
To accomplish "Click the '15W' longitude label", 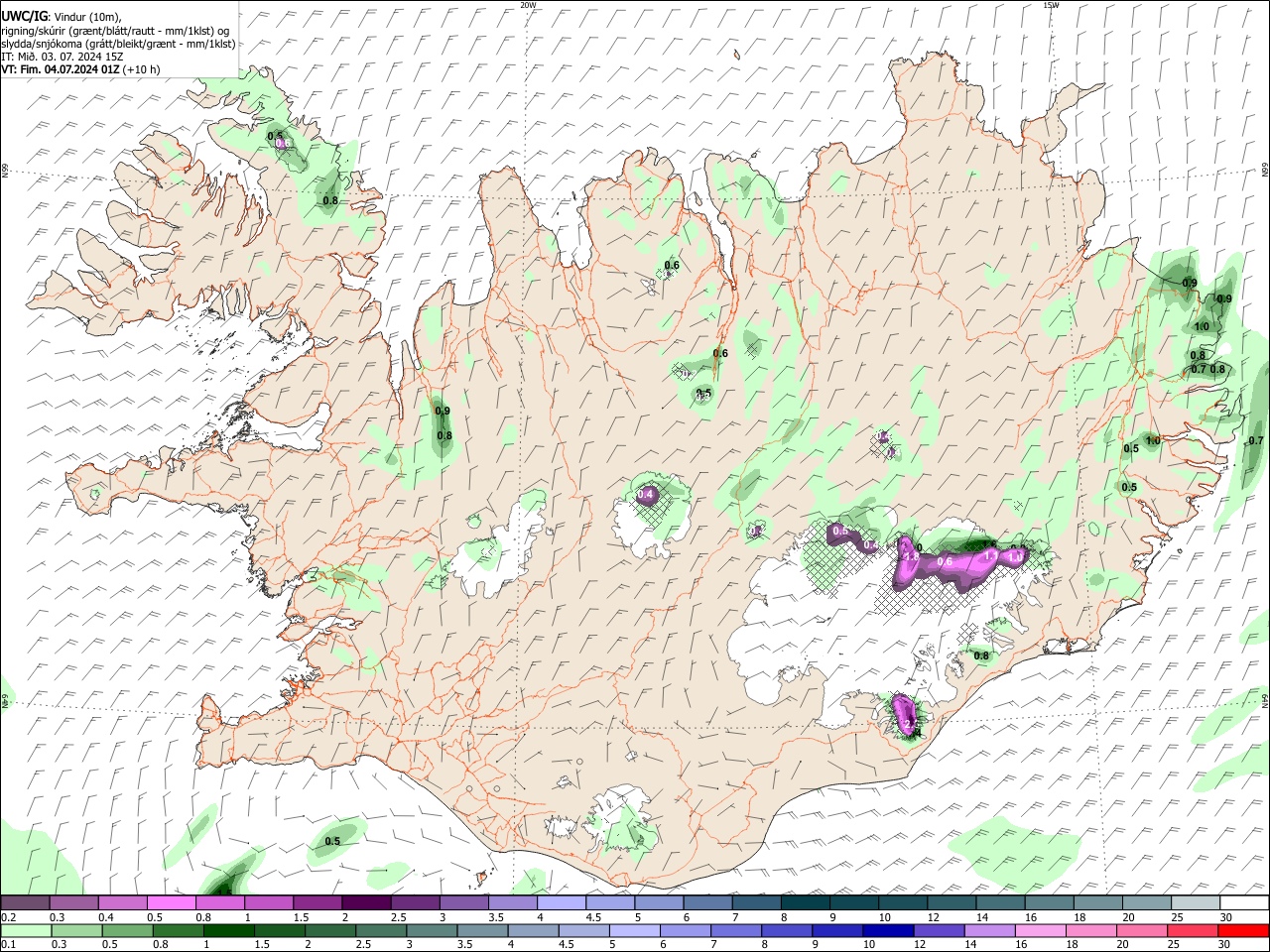I will pos(1050,5).
